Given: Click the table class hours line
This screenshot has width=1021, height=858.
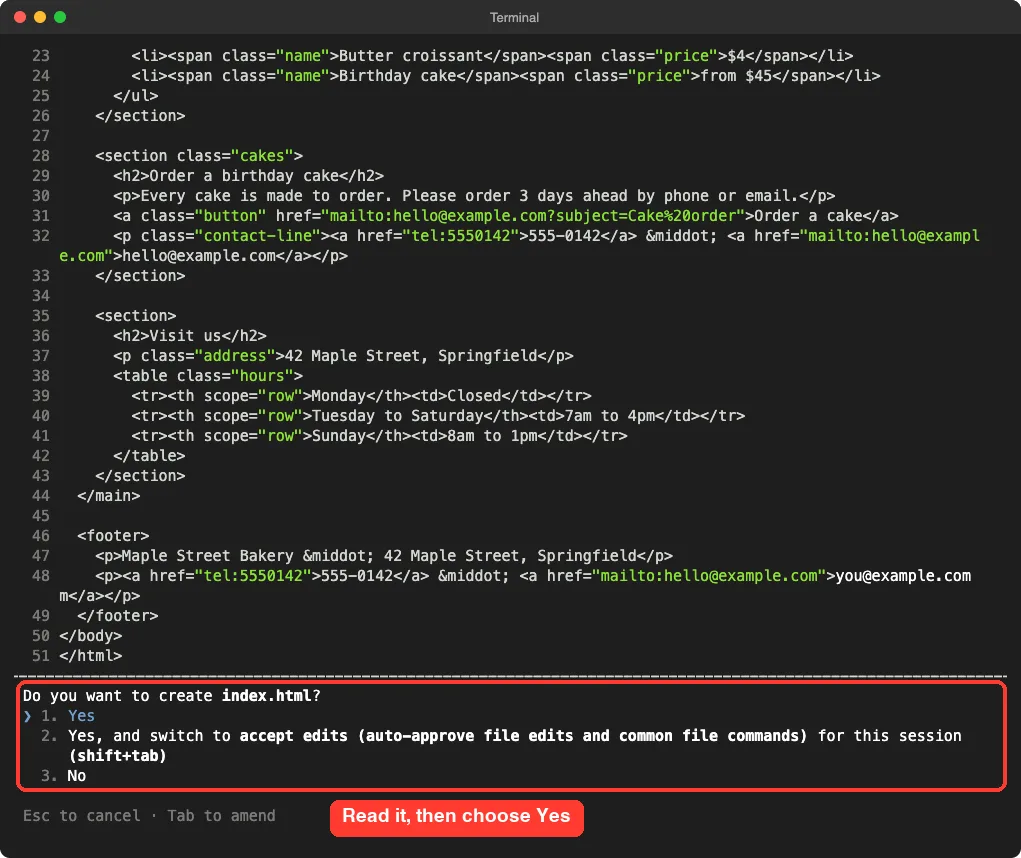Looking at the screenshot, I should pos(208,376).
